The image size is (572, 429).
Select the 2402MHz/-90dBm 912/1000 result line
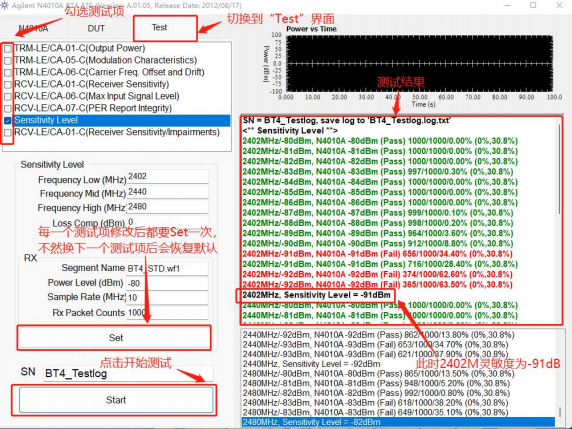[377, 244]
